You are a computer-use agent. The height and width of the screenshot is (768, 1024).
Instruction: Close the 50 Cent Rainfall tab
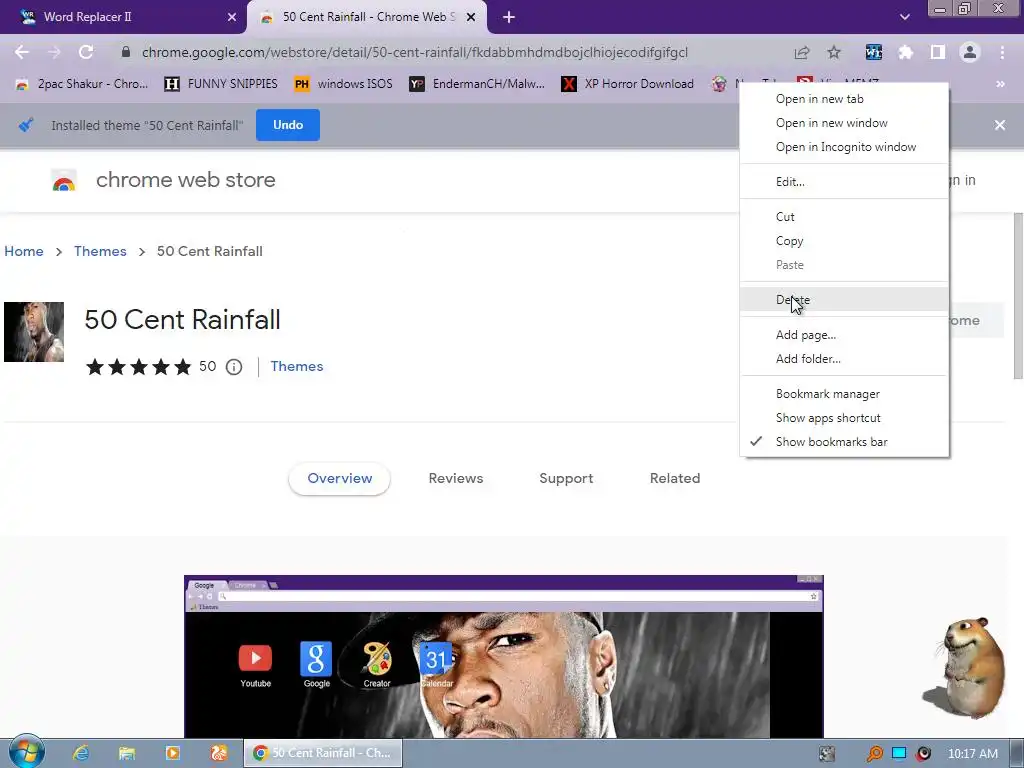click(x=471, y=18)
